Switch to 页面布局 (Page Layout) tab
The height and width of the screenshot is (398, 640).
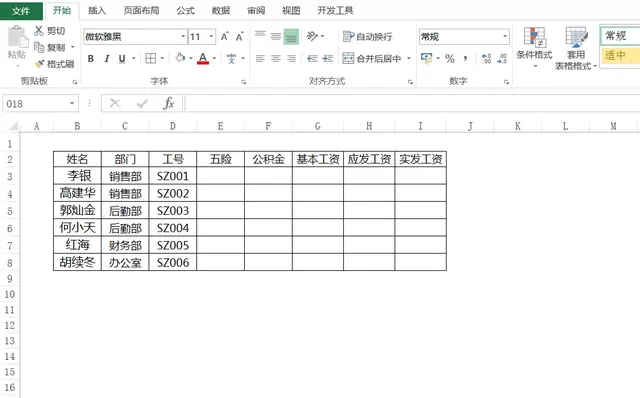(141, 11)
